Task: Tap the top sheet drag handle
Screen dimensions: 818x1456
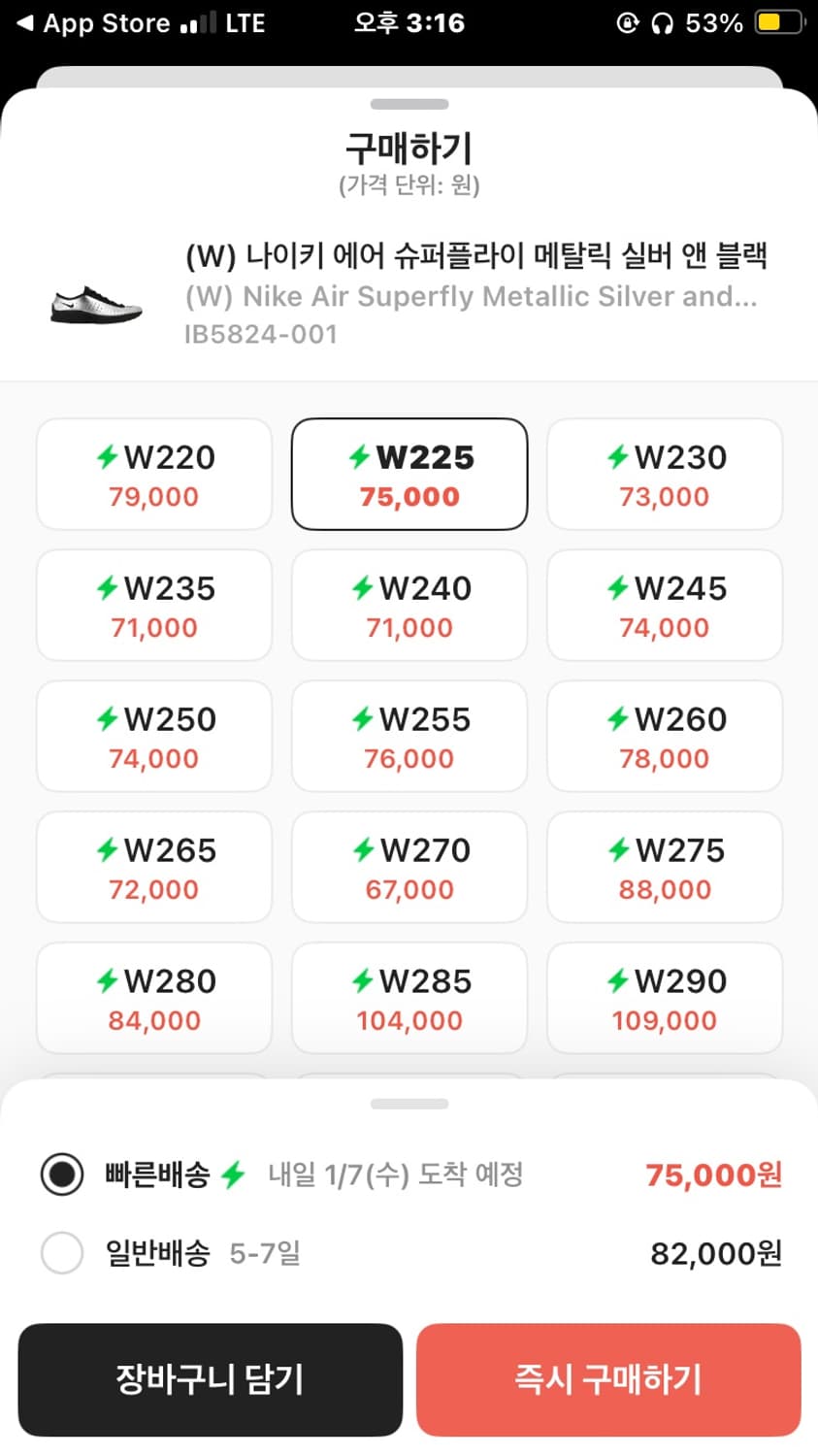Action: 409,104
